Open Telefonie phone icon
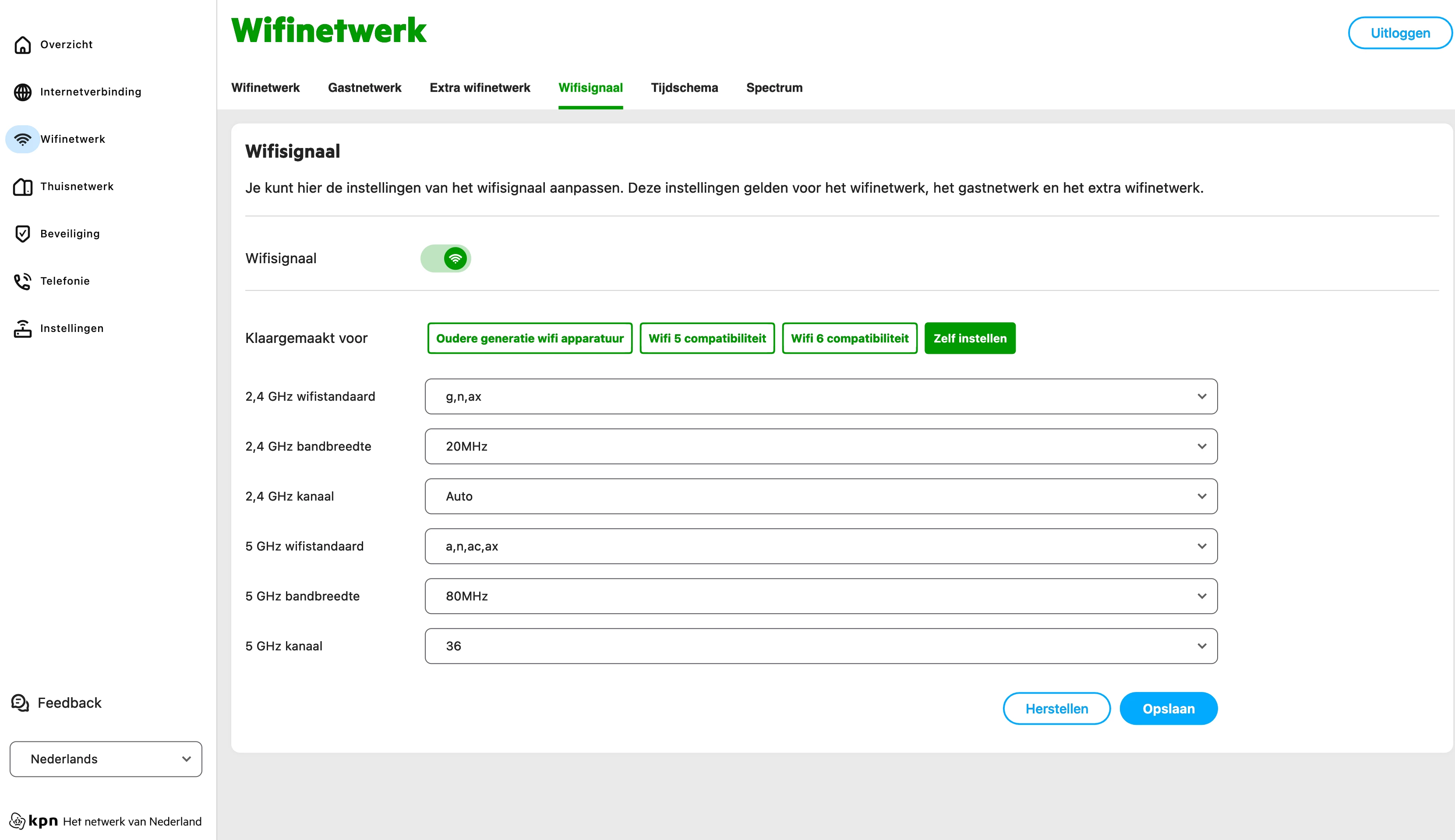 tap(22, 281)
